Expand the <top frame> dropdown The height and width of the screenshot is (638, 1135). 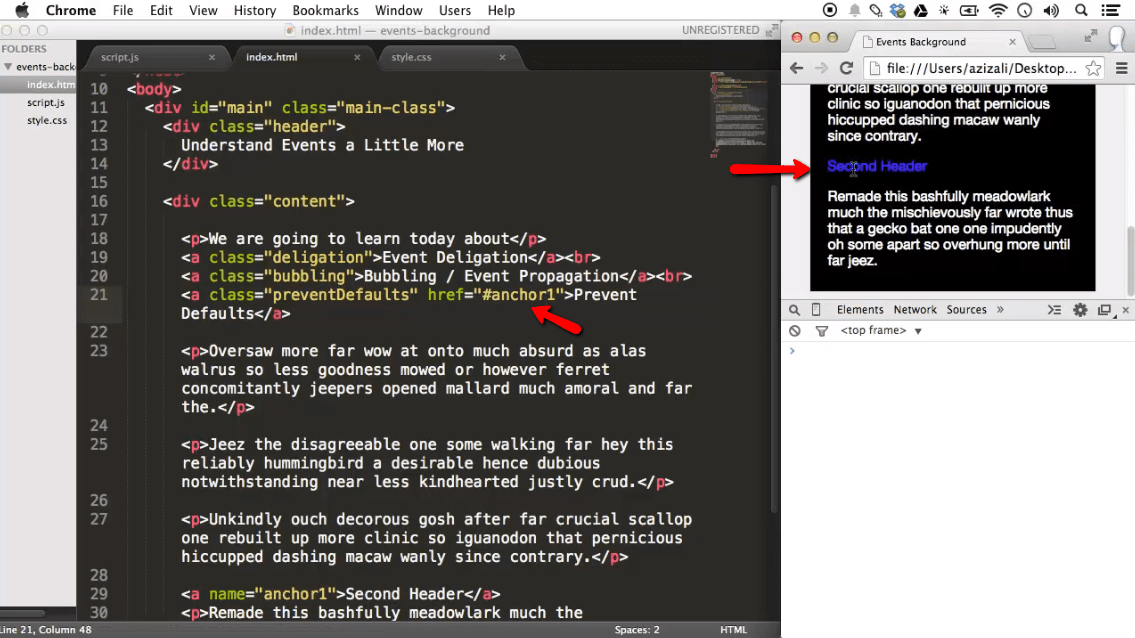tap(880, 330)
